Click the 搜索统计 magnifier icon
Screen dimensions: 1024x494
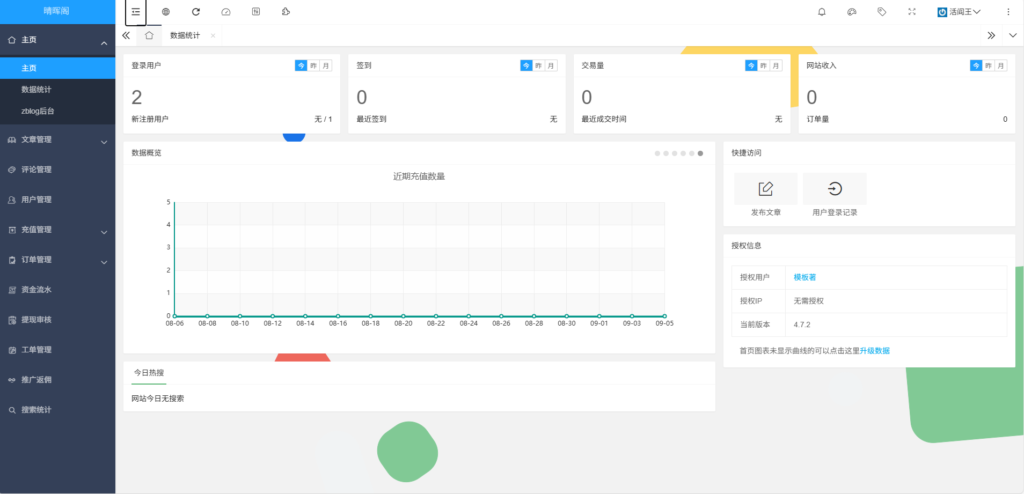(x=11, y=410)
